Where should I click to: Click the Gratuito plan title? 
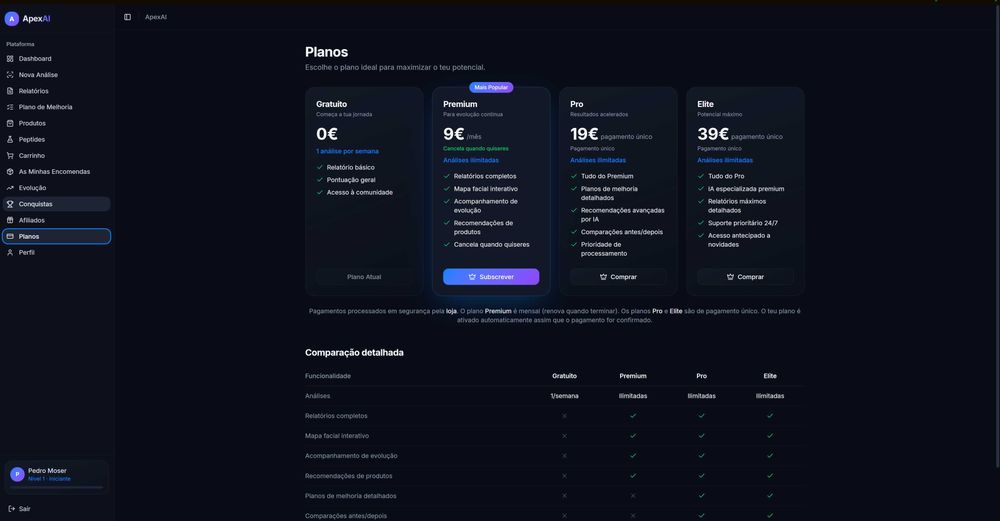click(x=332, y=104)
